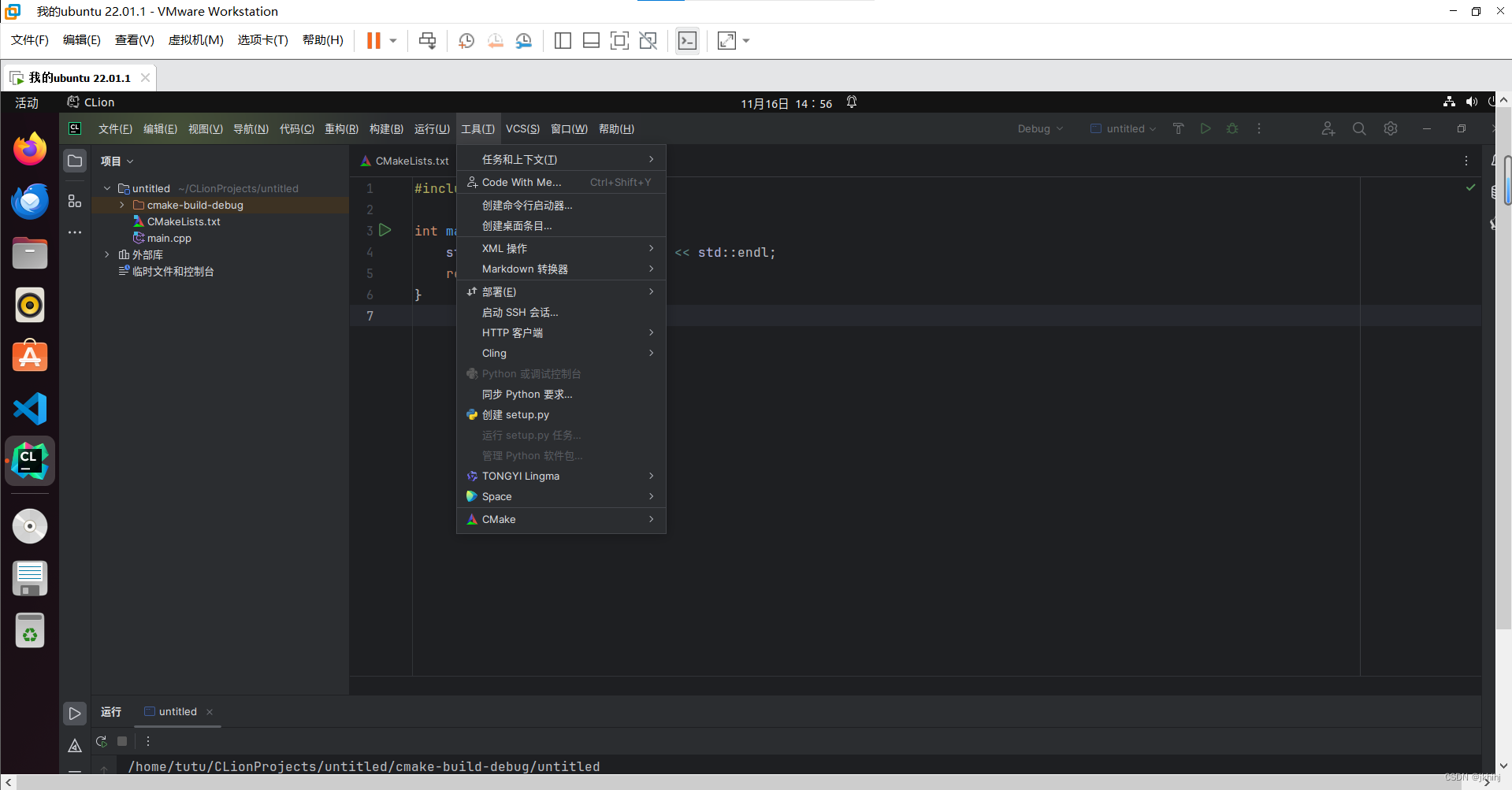Toggle the VMware library panel

[563, 40]
